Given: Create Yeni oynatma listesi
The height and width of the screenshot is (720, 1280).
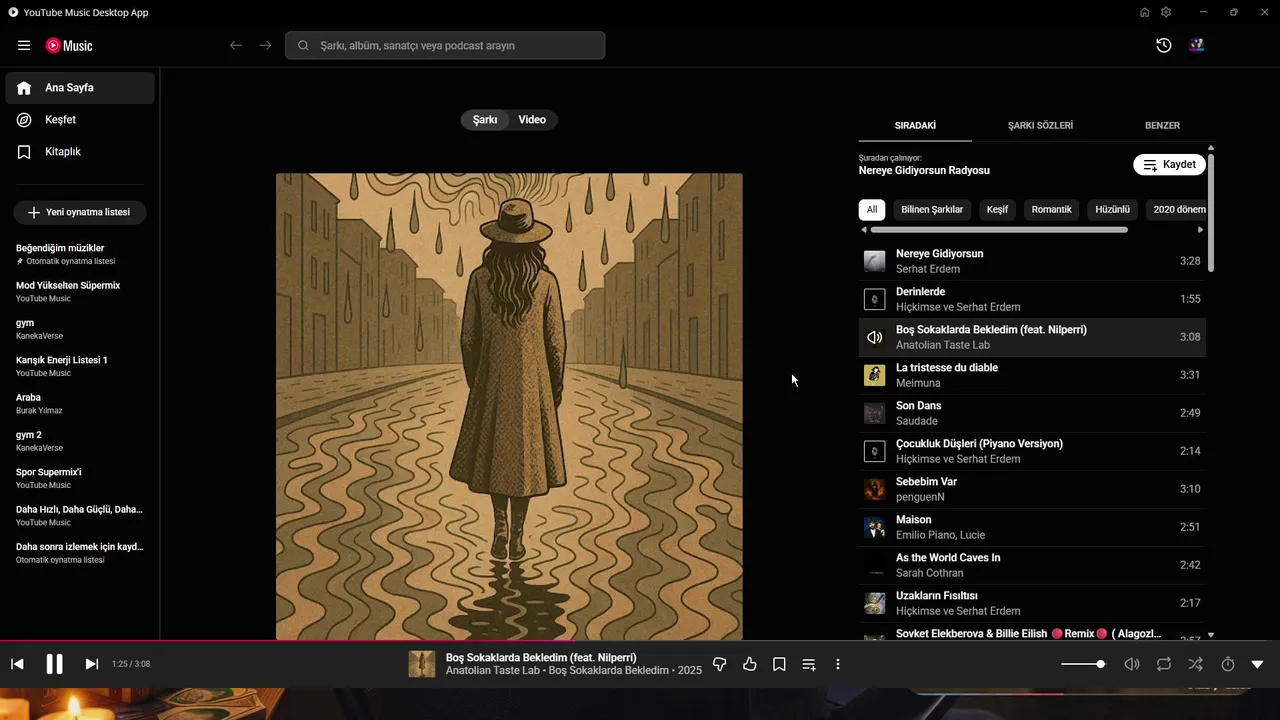Looking at the screenshot, I should click(x=80, y=213).
